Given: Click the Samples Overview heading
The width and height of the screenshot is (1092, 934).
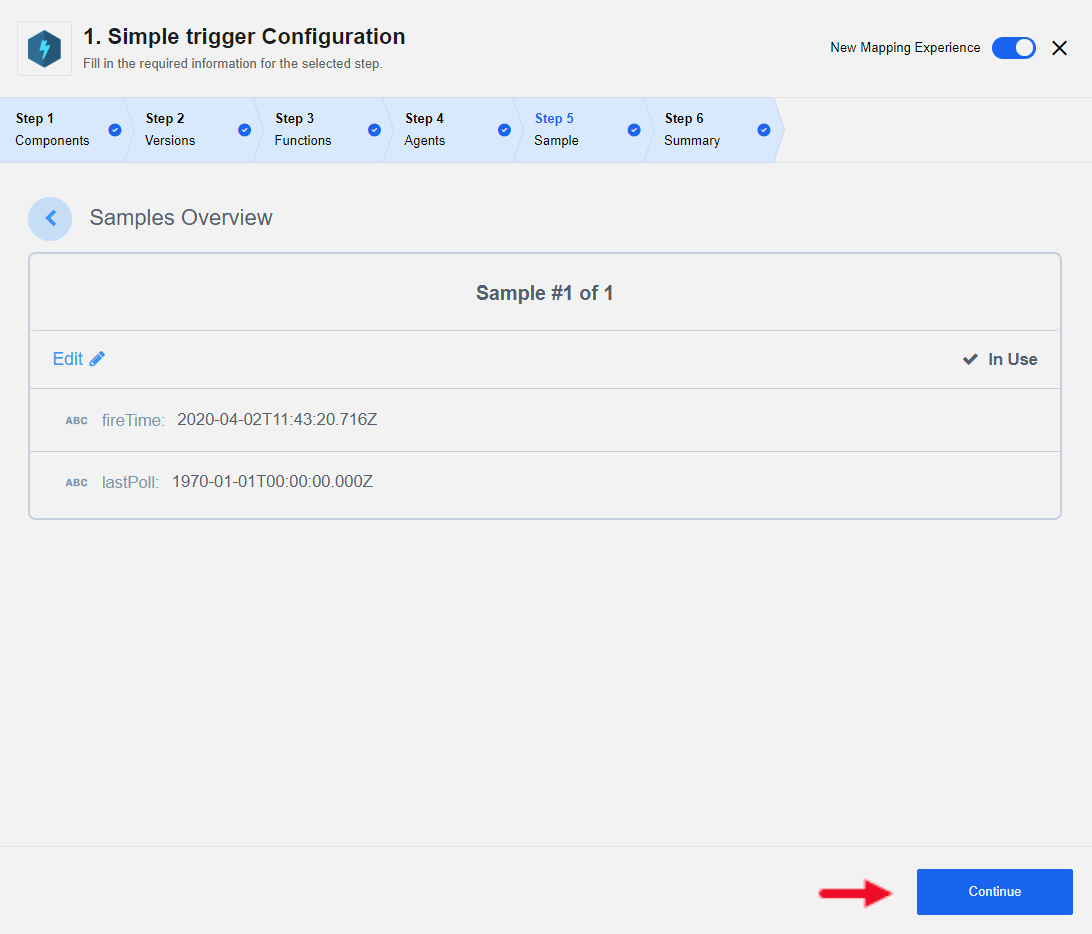Looking at the screenshot, I should pyautogui.click(x=181, y=217).
